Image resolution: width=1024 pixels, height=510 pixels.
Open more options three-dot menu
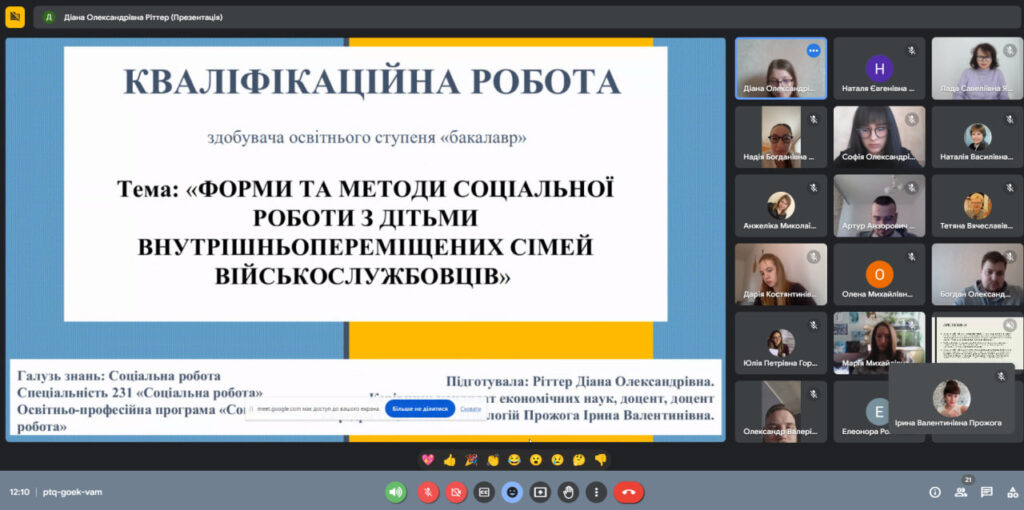tap(596, 492)
